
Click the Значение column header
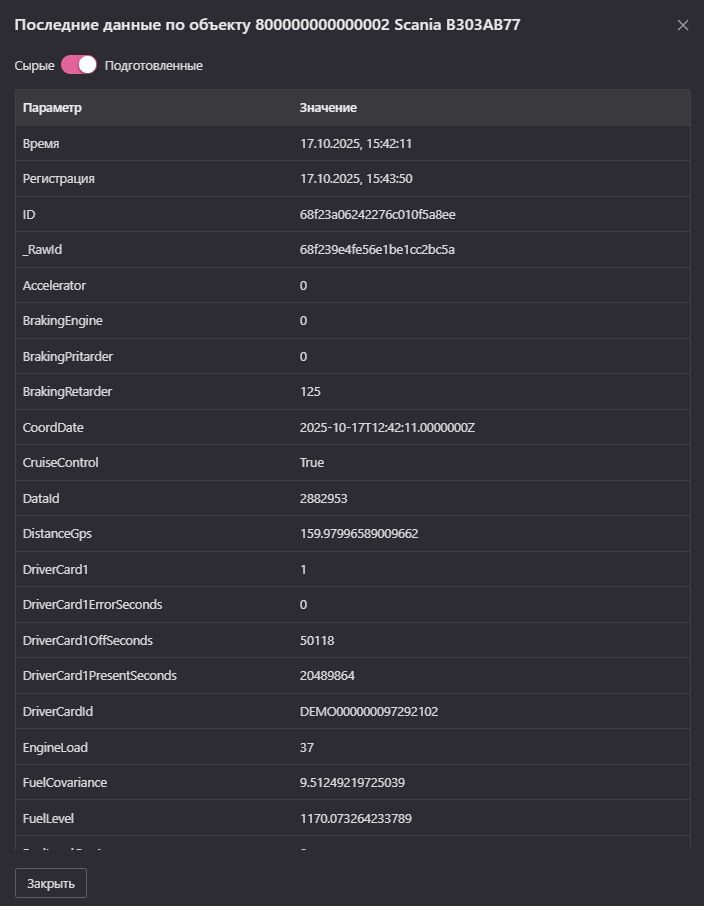coord(328,108)
